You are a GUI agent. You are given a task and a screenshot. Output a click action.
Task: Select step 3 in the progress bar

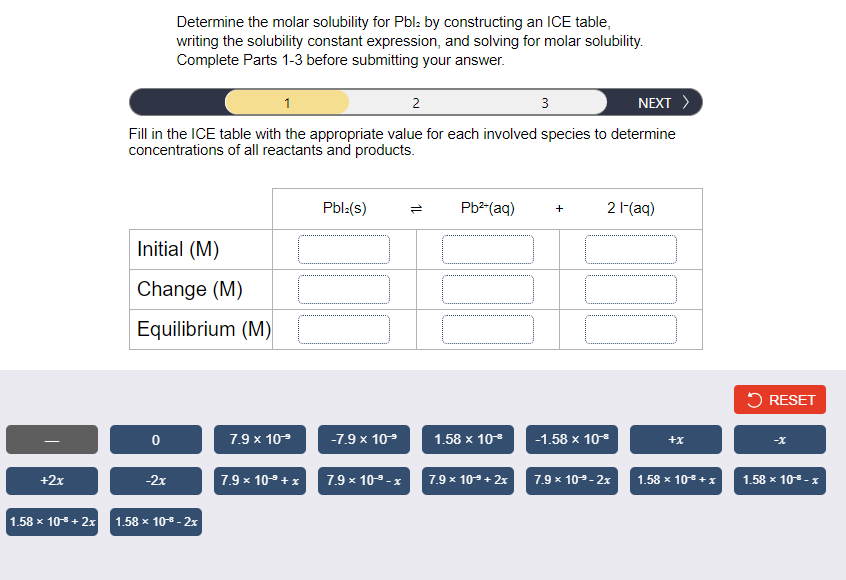coord(545,102)
